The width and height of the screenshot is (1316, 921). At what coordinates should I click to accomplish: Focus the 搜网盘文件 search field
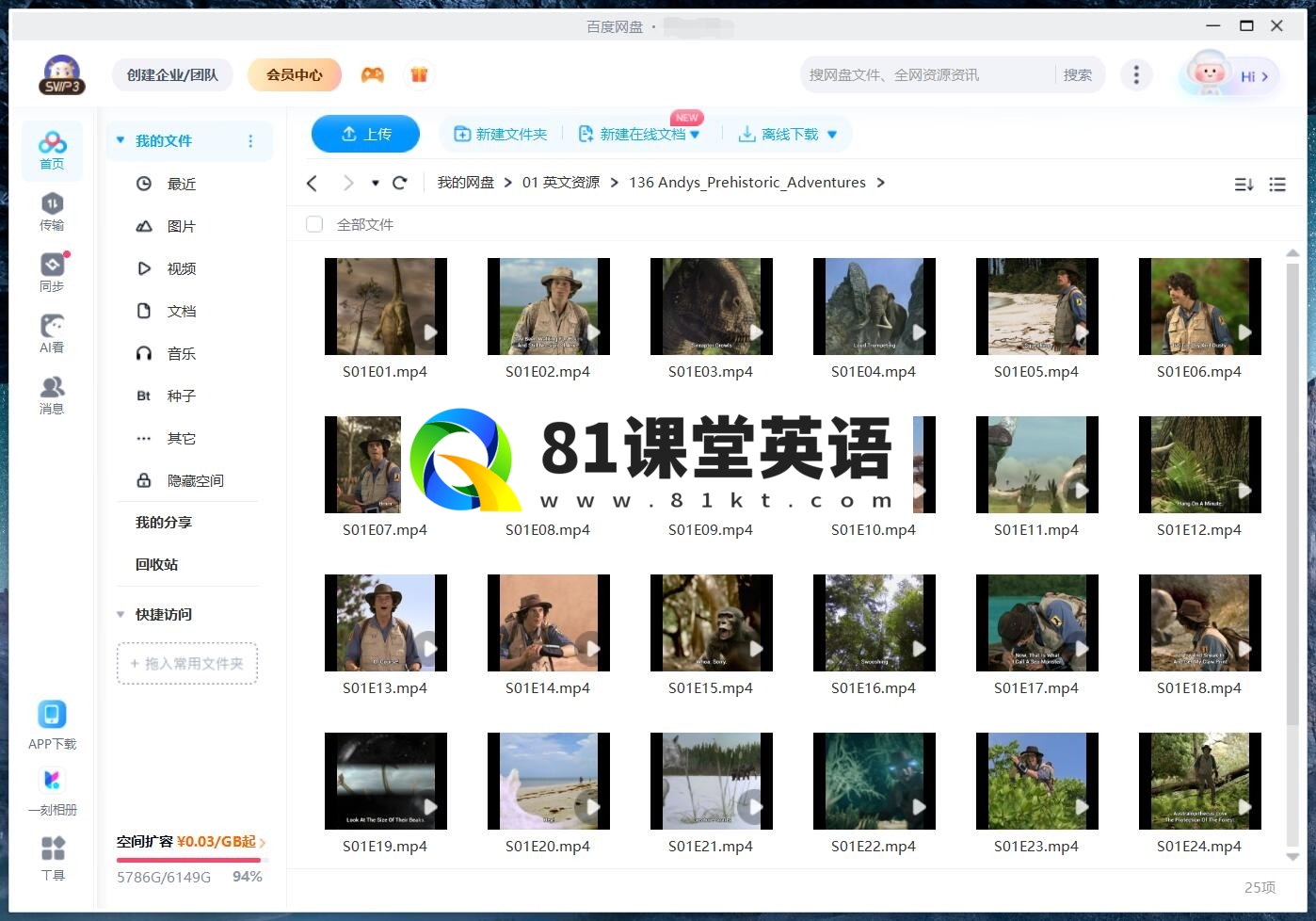point(927,74)
